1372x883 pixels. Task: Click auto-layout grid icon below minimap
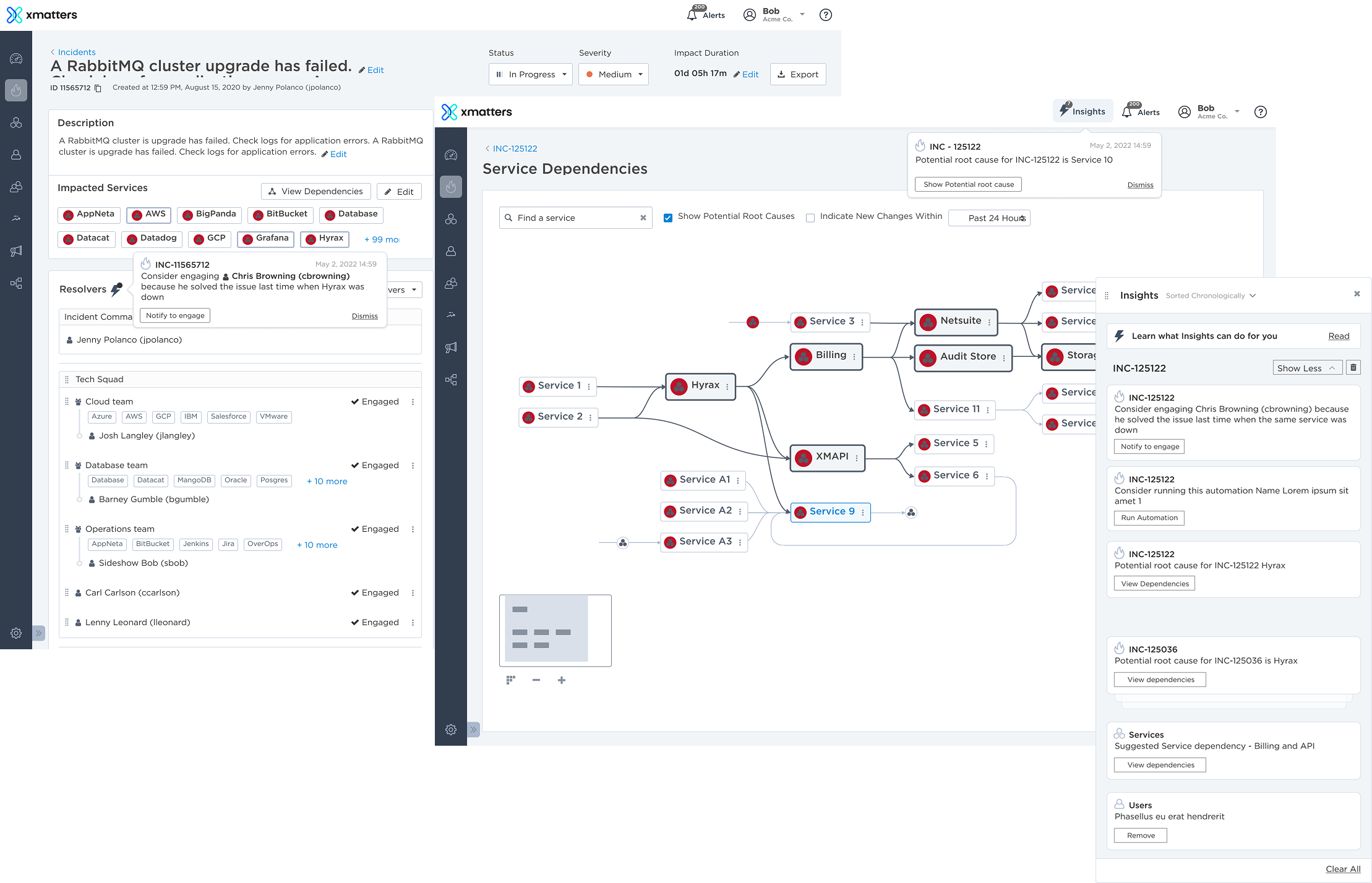click(x=510, y=680)
